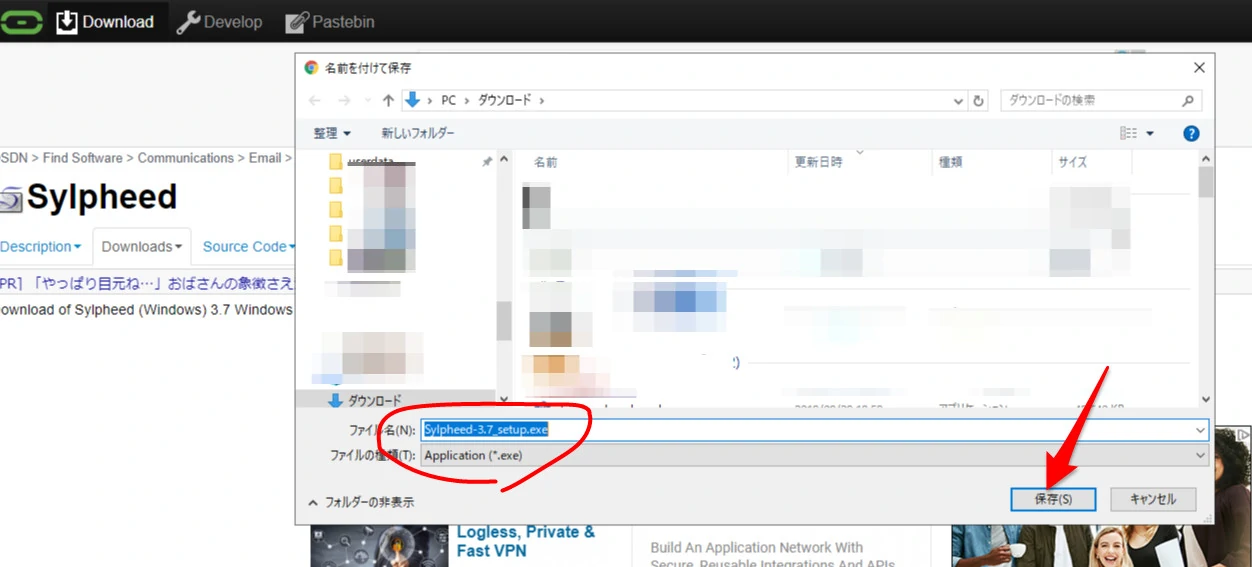Click the Sylpheed page heading
Image resolution: width=1252 pixels, height=567 pixels.
coord(101,197)
